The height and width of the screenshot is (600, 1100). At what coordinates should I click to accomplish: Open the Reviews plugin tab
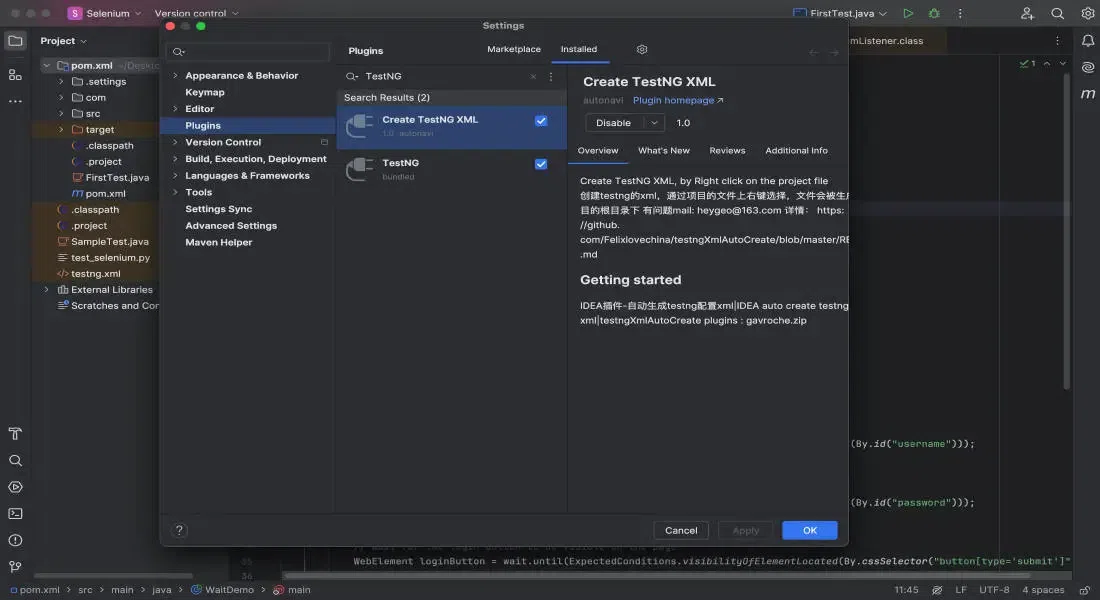pos(727,151)
